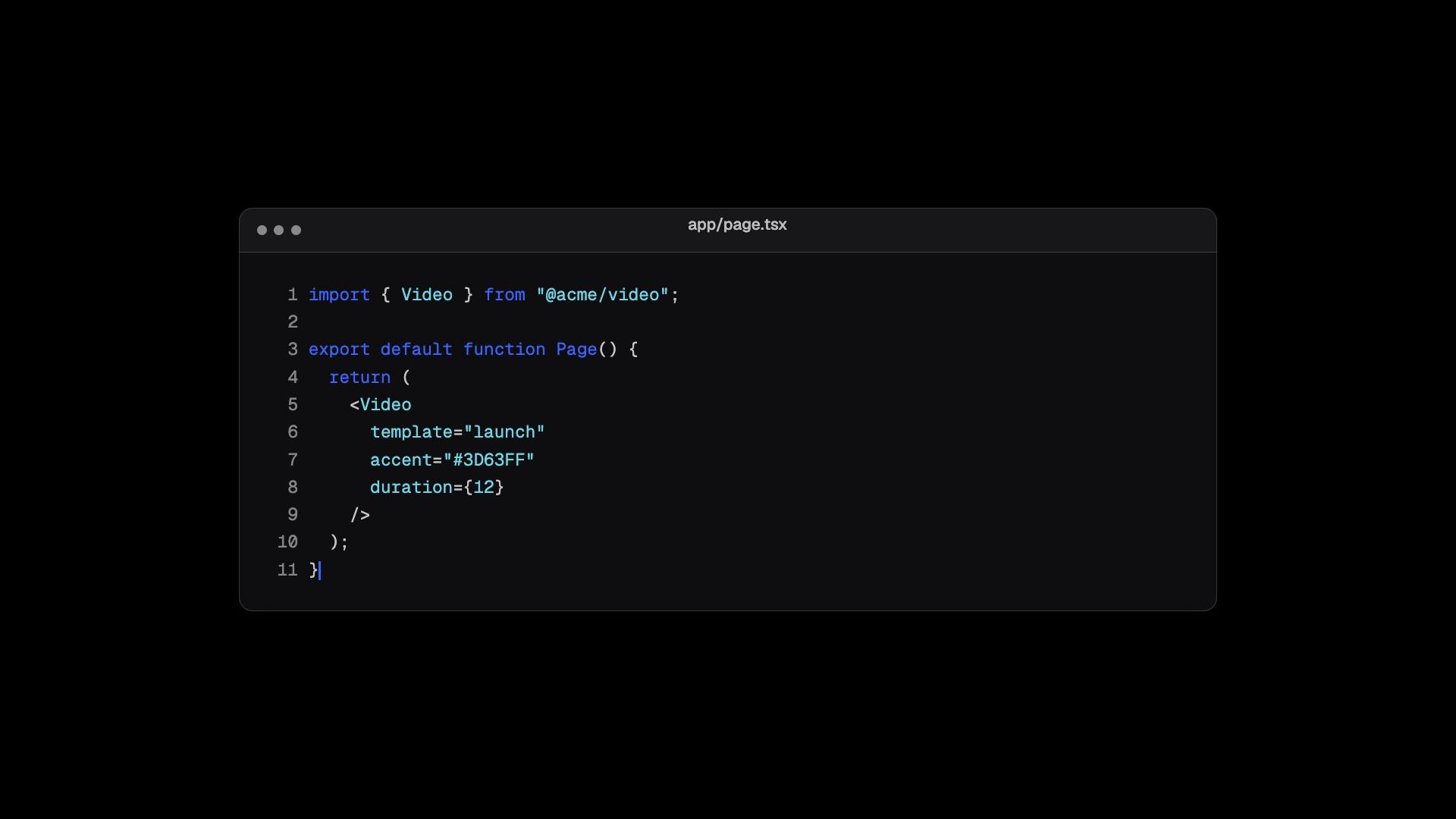Viewport: 1456px width, 819px height.
Task: Click the closing brace on line 11
Action: [313, 570]
